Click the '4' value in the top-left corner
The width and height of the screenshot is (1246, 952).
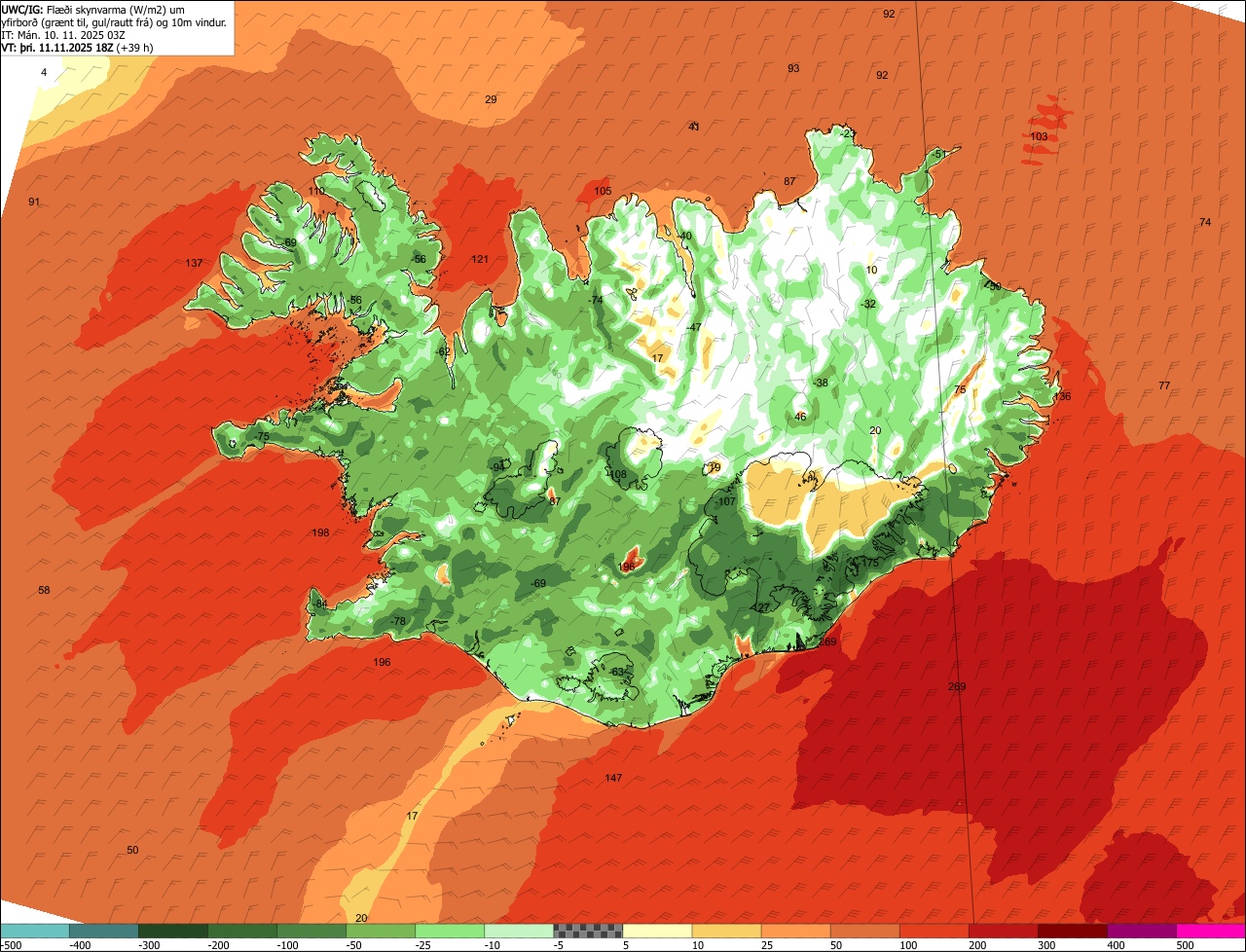click(x=44, y=73)
